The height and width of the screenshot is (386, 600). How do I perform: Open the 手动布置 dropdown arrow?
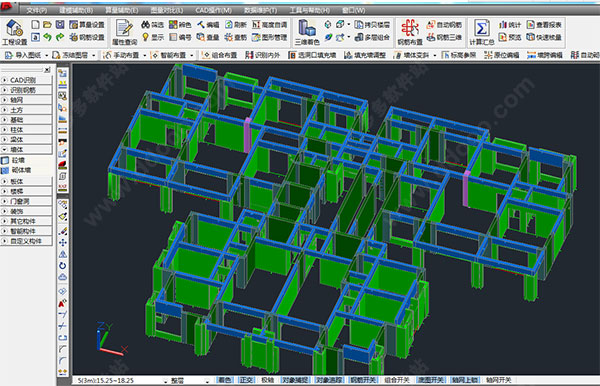(x=145, y=55)
